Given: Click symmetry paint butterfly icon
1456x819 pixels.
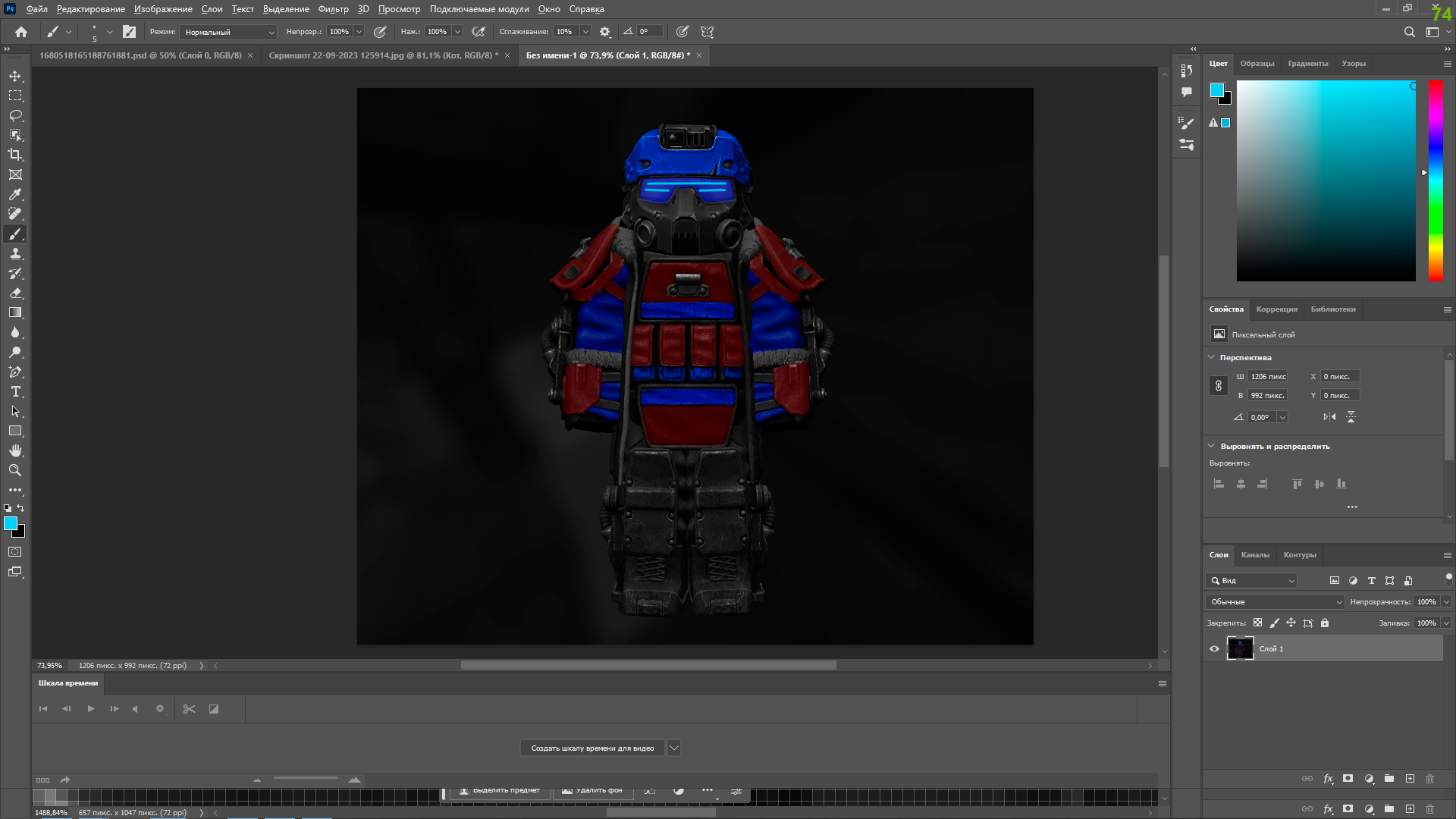Looking at the screenshot, I should pos(708,32).
